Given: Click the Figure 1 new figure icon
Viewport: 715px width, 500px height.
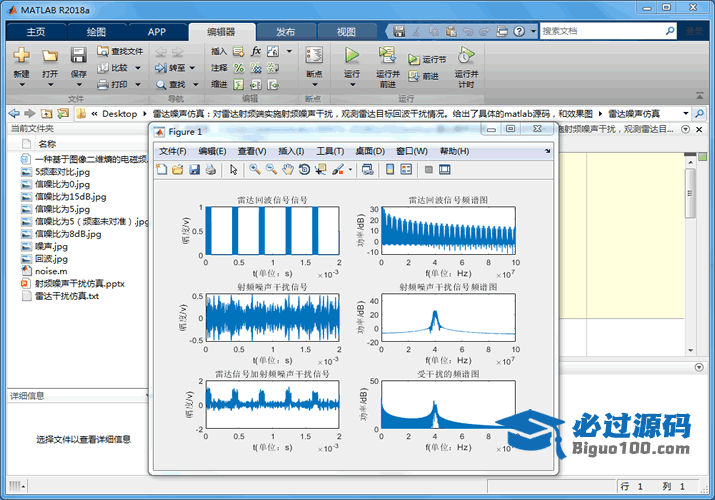Looking at the screenshot, I should coord(161,170).
